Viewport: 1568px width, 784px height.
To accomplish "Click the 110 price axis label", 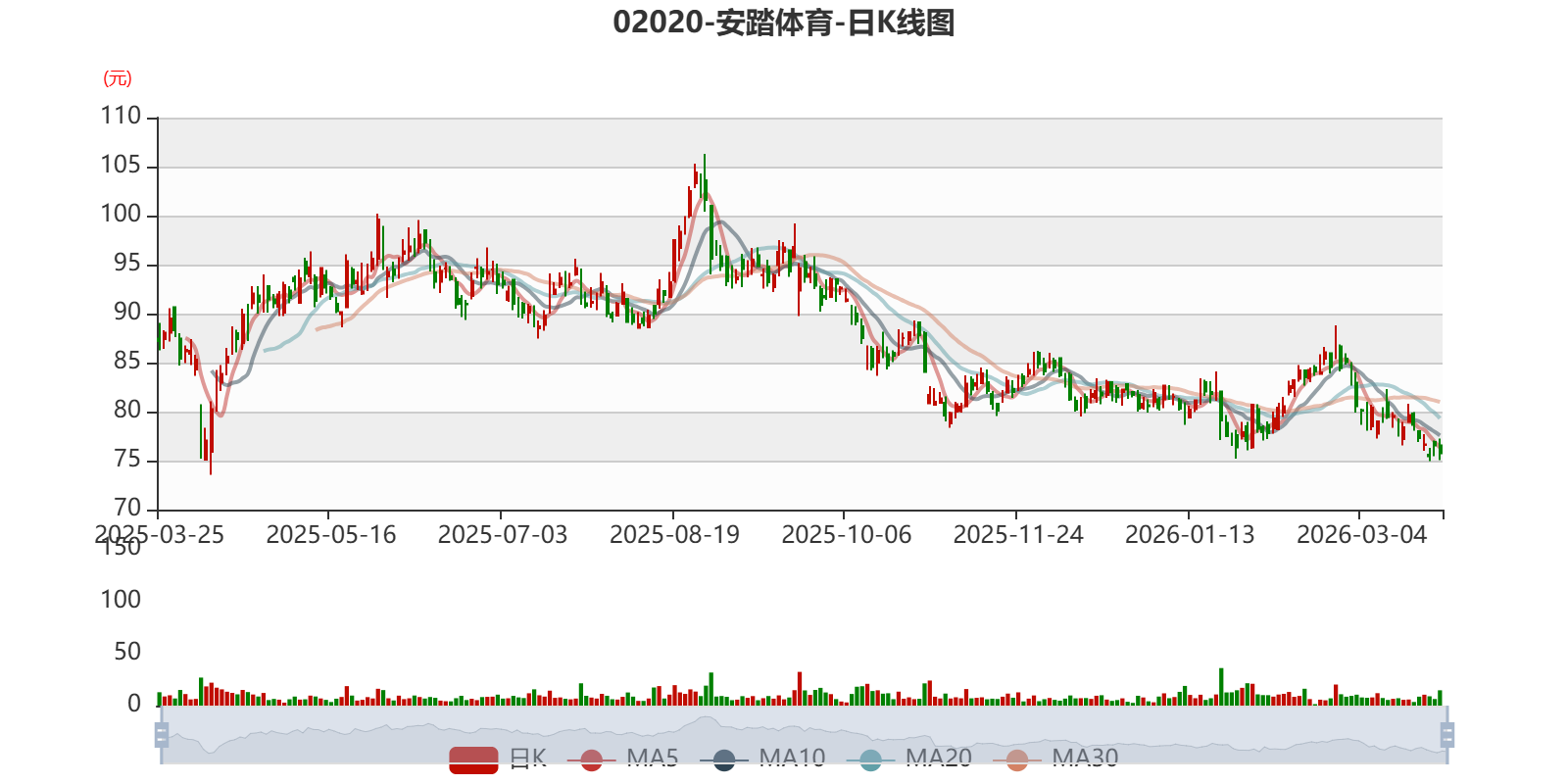I will click(121, 116).
